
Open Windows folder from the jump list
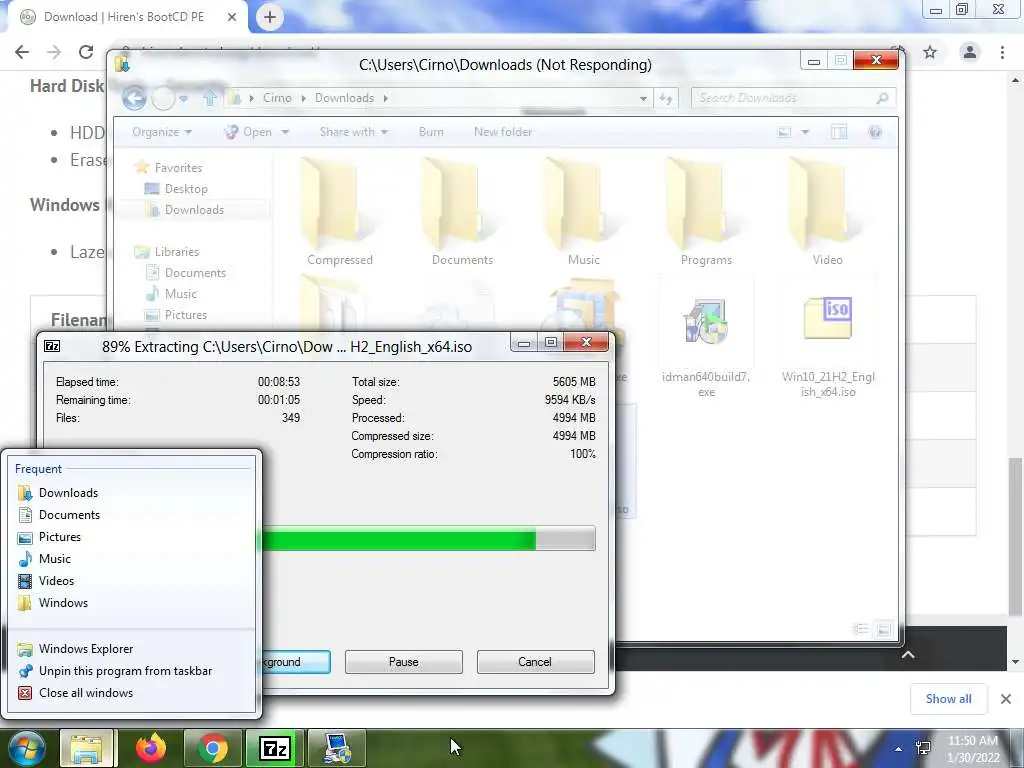[63, 603]
